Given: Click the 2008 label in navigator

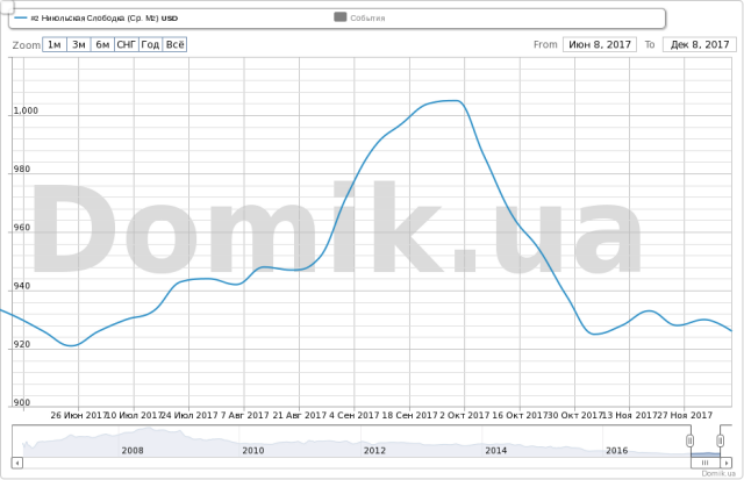Looking at the screenshot, I should (132, 450).
